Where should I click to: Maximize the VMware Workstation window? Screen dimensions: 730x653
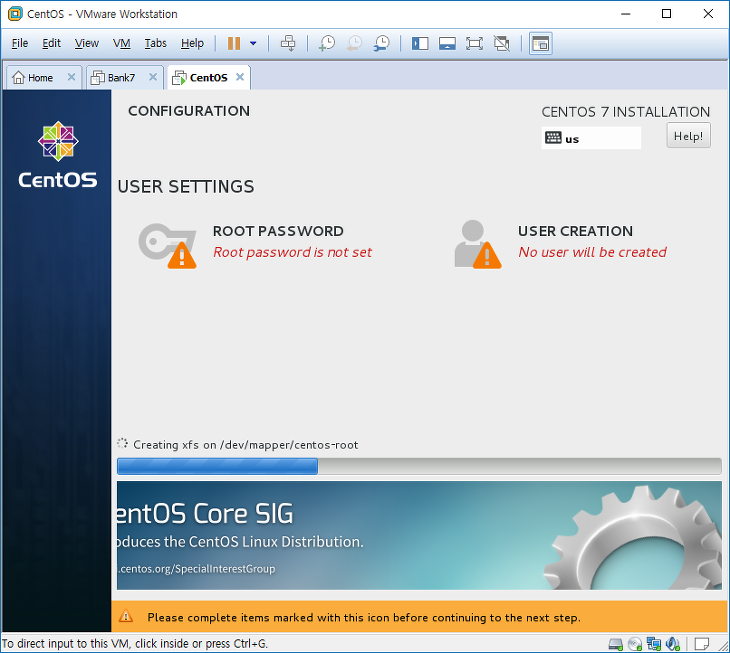pyautogui.click(x=666, y=13)
